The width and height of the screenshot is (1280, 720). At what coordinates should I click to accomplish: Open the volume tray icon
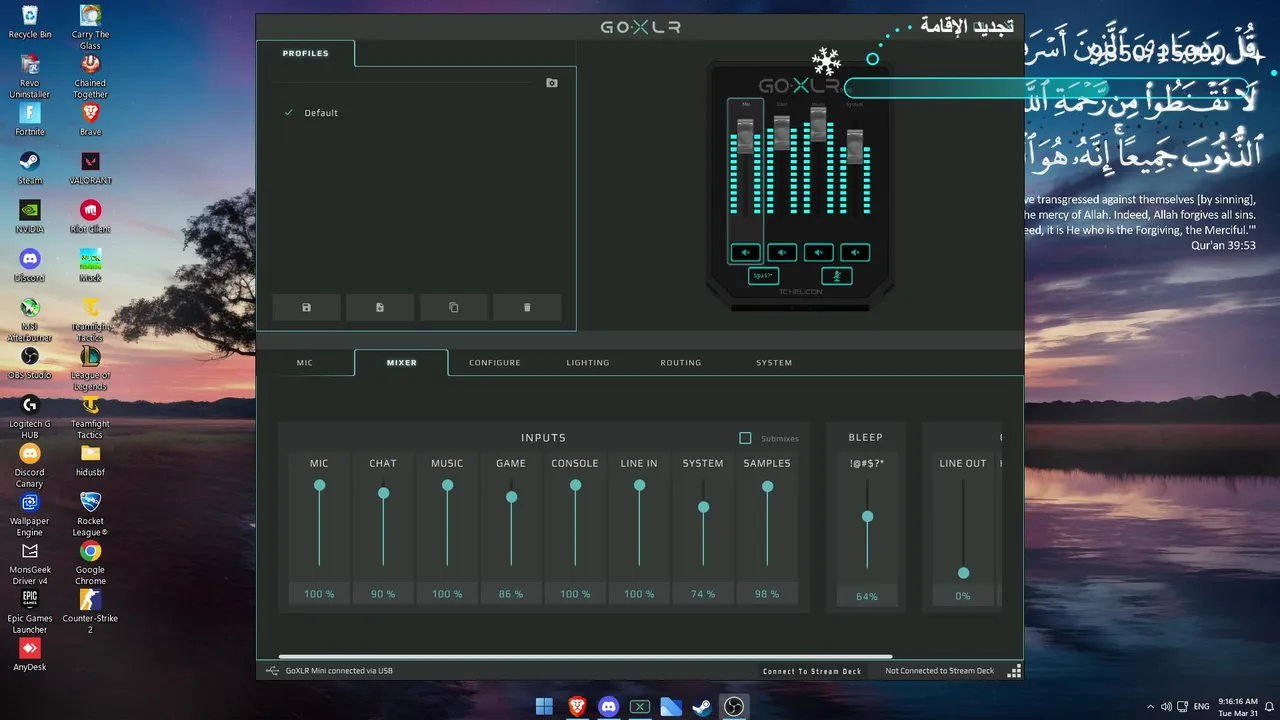1166,707
